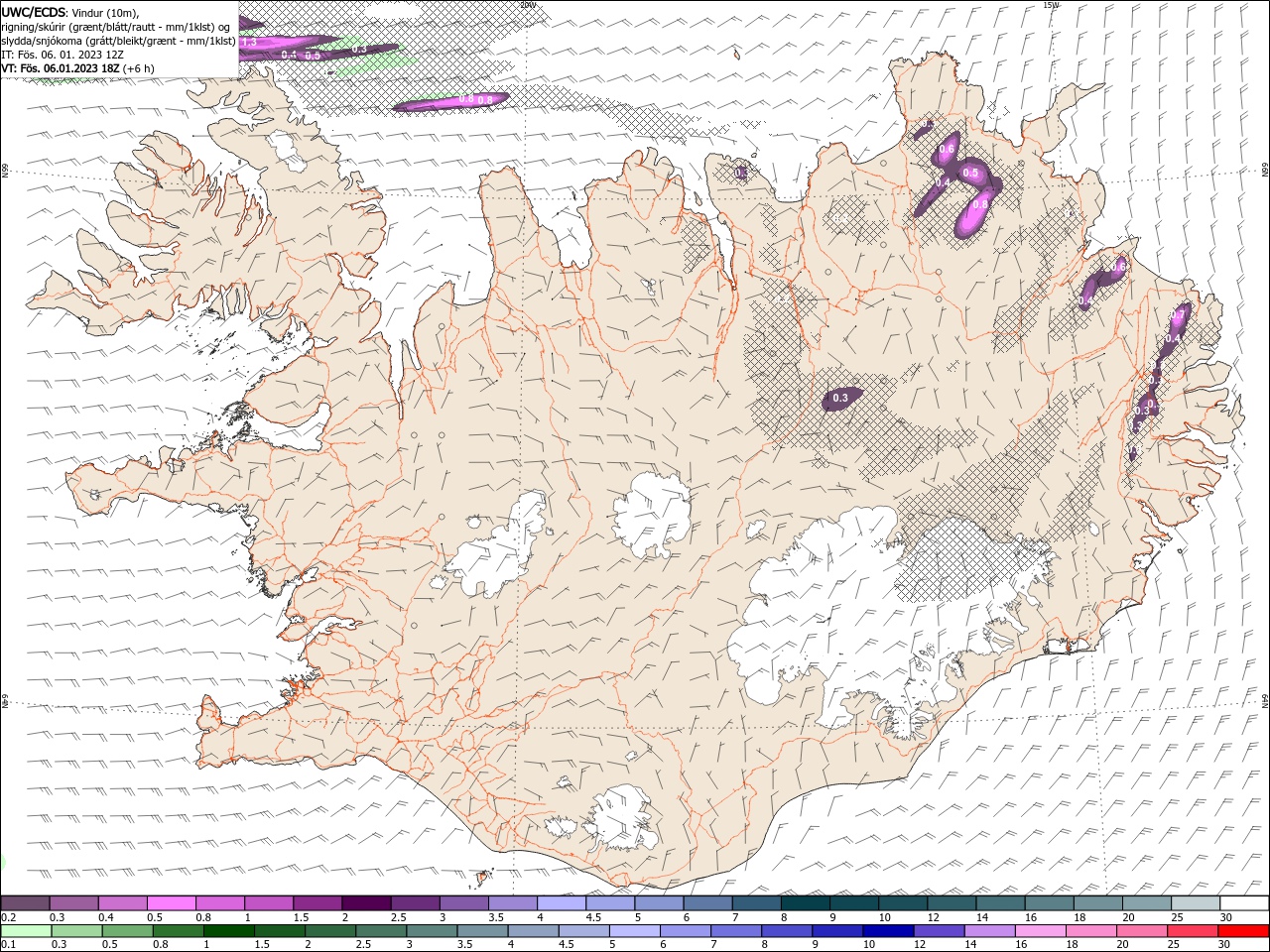Select the '0.6' label on the northeast snow band
This screenshot has height=952, width=1270.
click(947, 150)
